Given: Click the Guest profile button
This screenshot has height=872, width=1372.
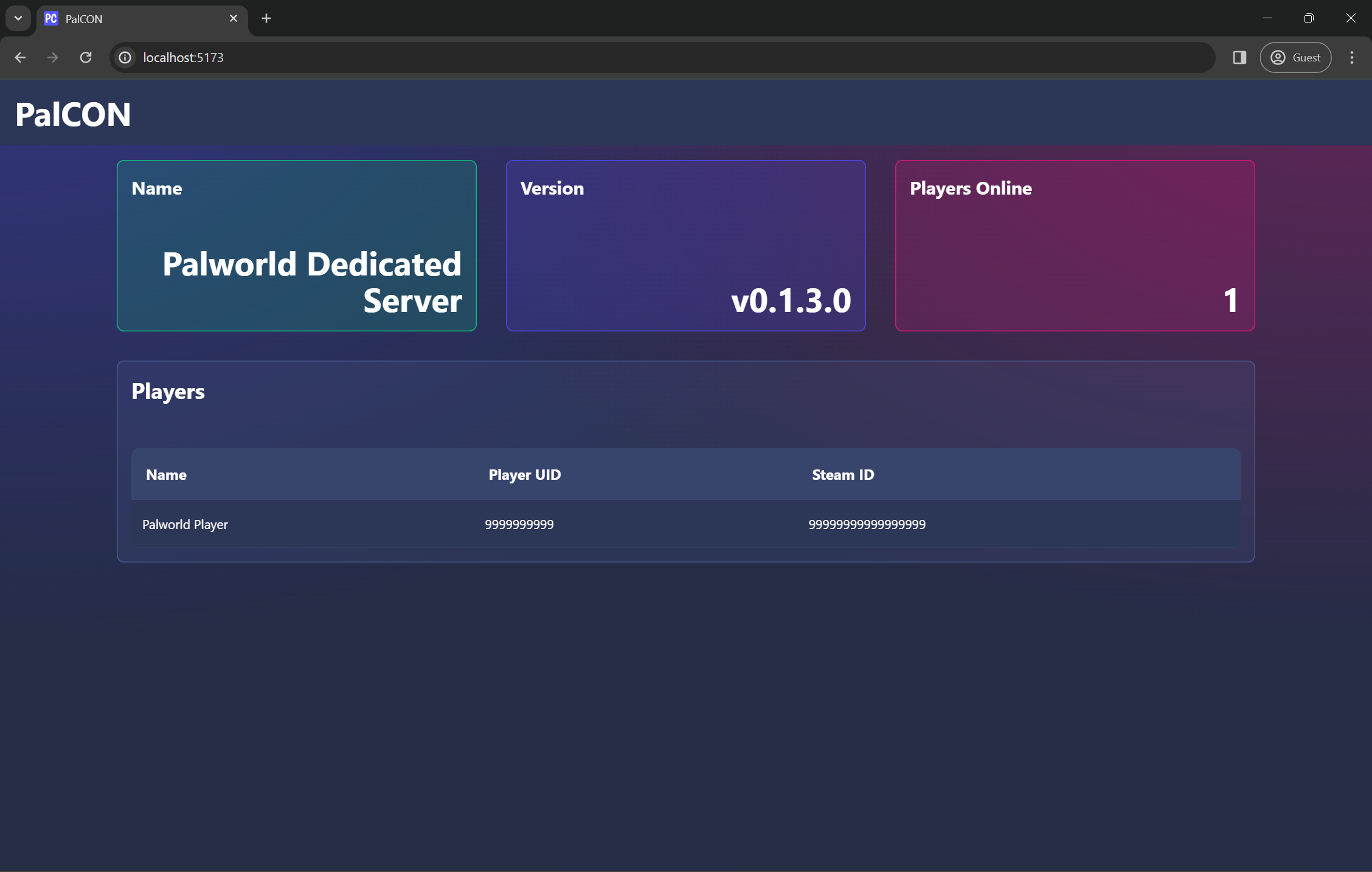Looking at the screenshot, I should click(1295, 57).
